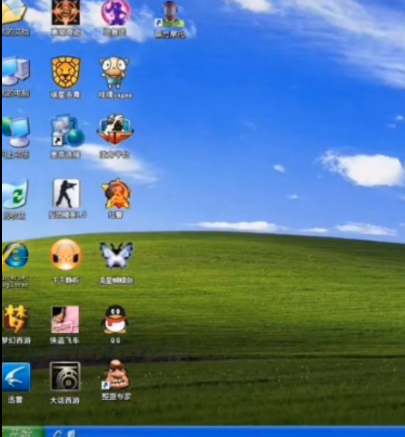Launch the motorcycle rider game shortcut

coord(170,15)
